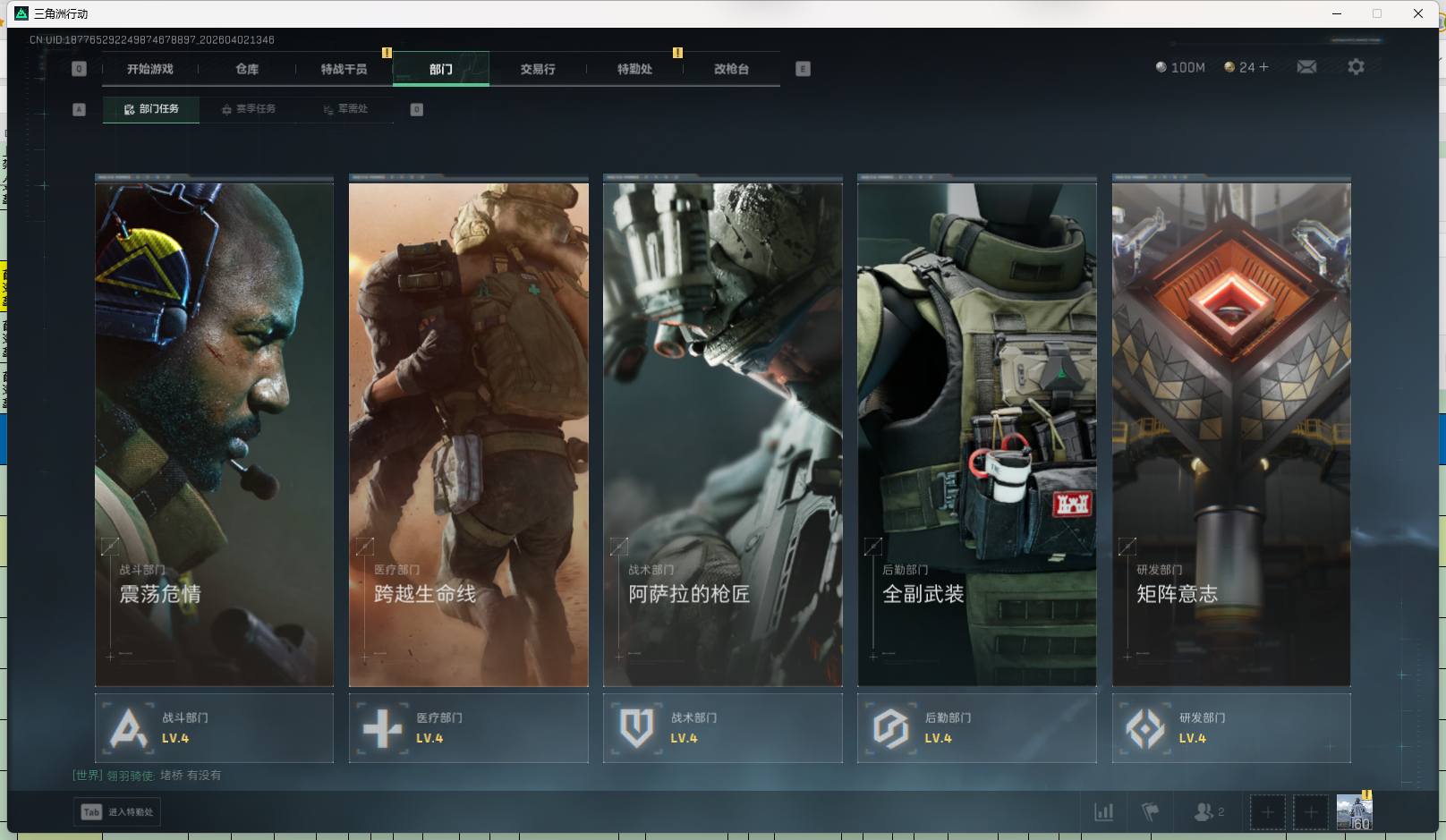Switch to the 仓库 tab
This screenshot has width=1446, height=840.
tap(247, 69)
